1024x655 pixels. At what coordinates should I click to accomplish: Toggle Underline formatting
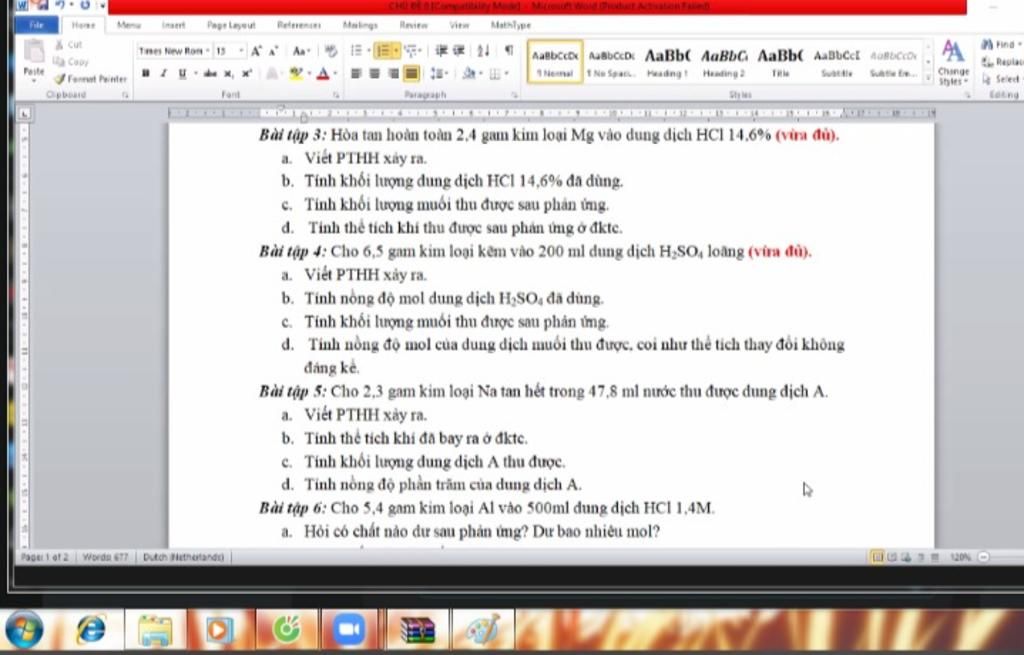coord(182,73)
